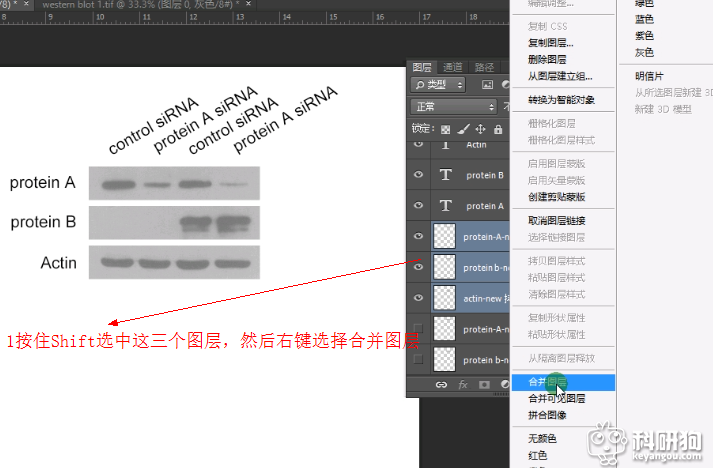This screenshot has height=468, width=713.
Task: Hide the protein B text layer
Action: point(419,175)
